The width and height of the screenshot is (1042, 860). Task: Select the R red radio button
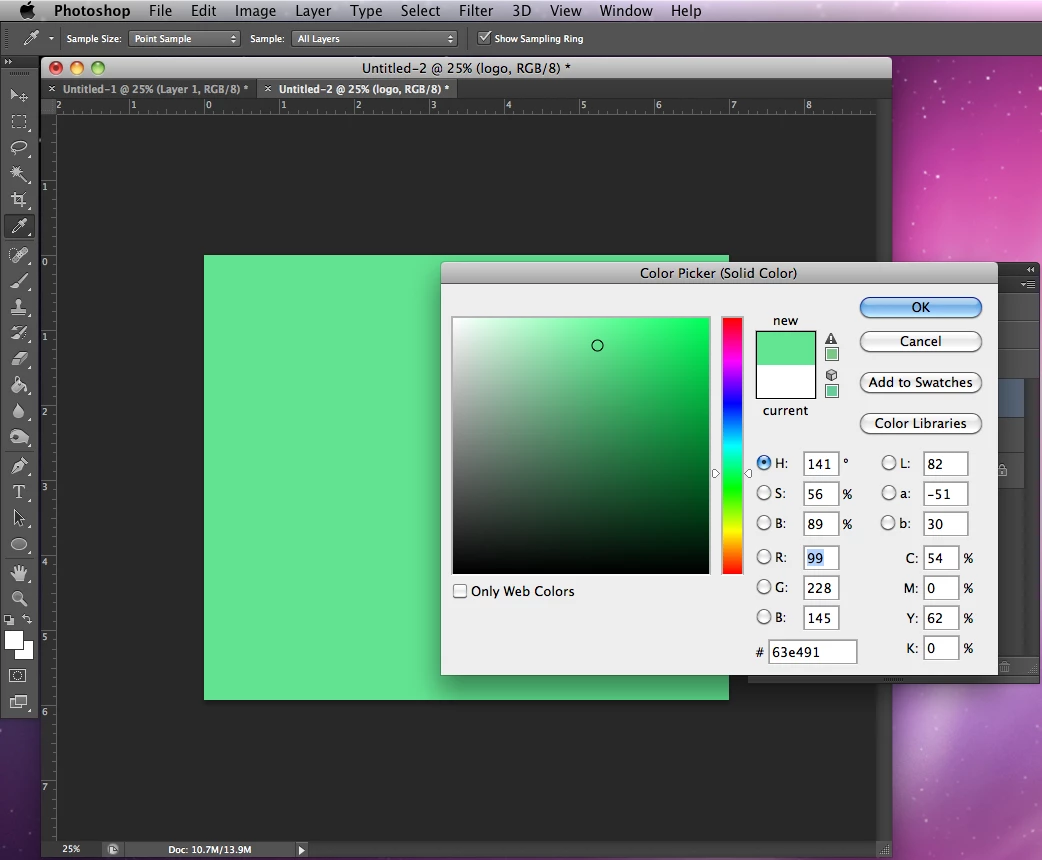click(764, 556)
